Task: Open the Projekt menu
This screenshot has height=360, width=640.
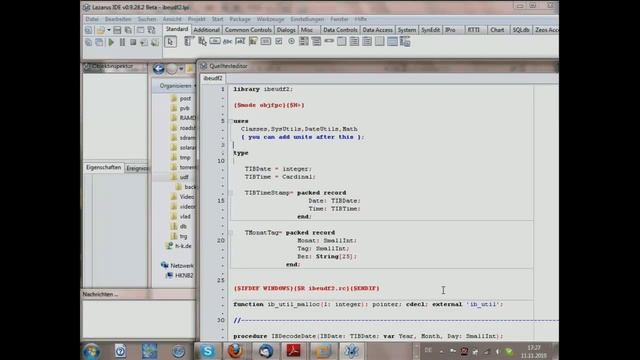Action: pyautogui.click(x=196, y=19)
